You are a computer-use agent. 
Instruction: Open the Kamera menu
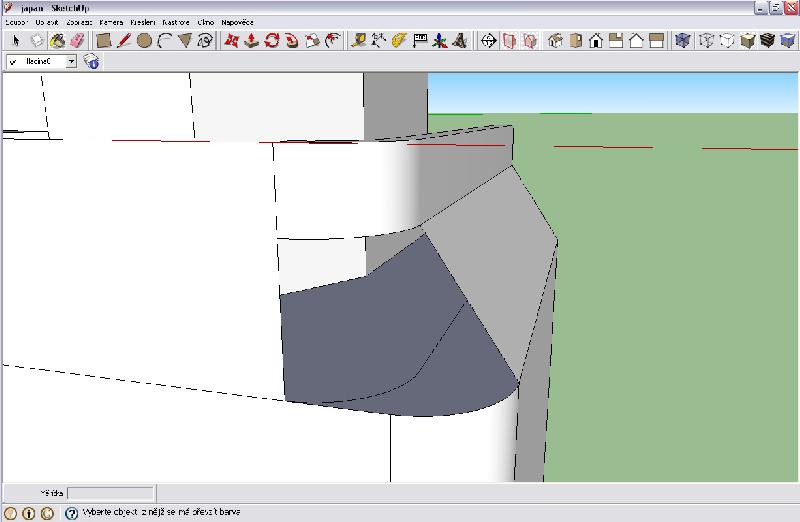click(x=112, y=21)
